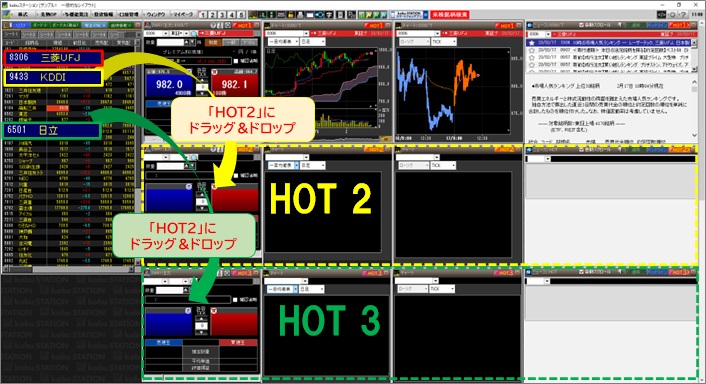Click the 米株銘柄検索 button
Screen dimensions: 706x384
449,15
